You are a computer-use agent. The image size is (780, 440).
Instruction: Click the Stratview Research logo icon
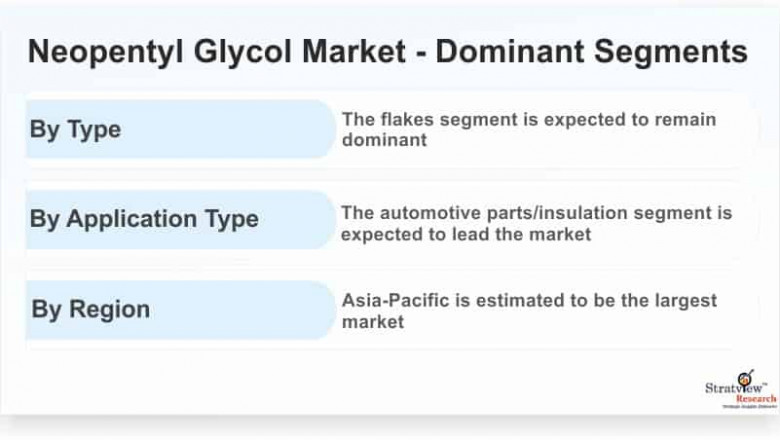pyautogui.click(x=743, y=376)
